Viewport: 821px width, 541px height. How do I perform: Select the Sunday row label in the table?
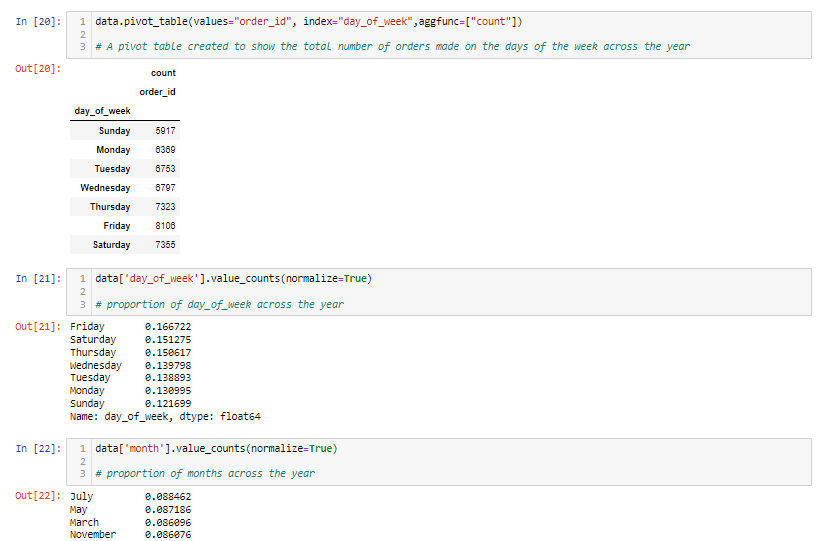(x=114, y=131)
